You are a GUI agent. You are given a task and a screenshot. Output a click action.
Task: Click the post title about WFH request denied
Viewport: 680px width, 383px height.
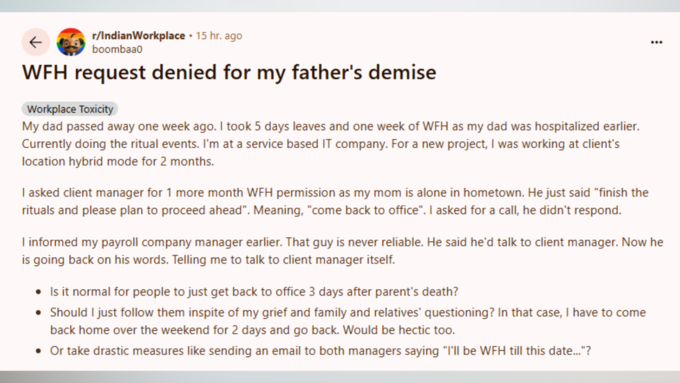tap(229, 72)
